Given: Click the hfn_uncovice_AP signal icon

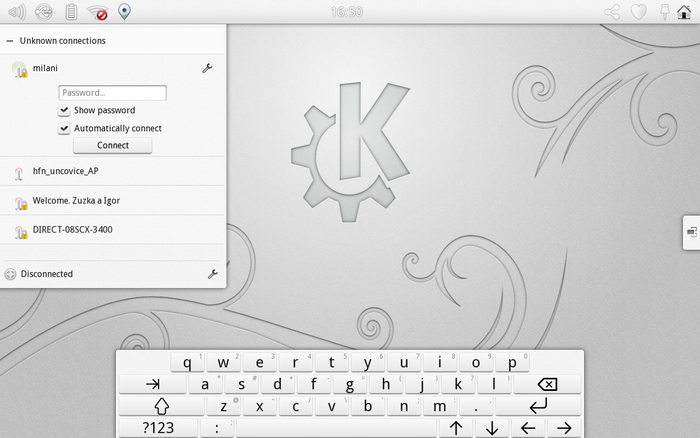Looking at the screenshot, I should click(19, 172).
